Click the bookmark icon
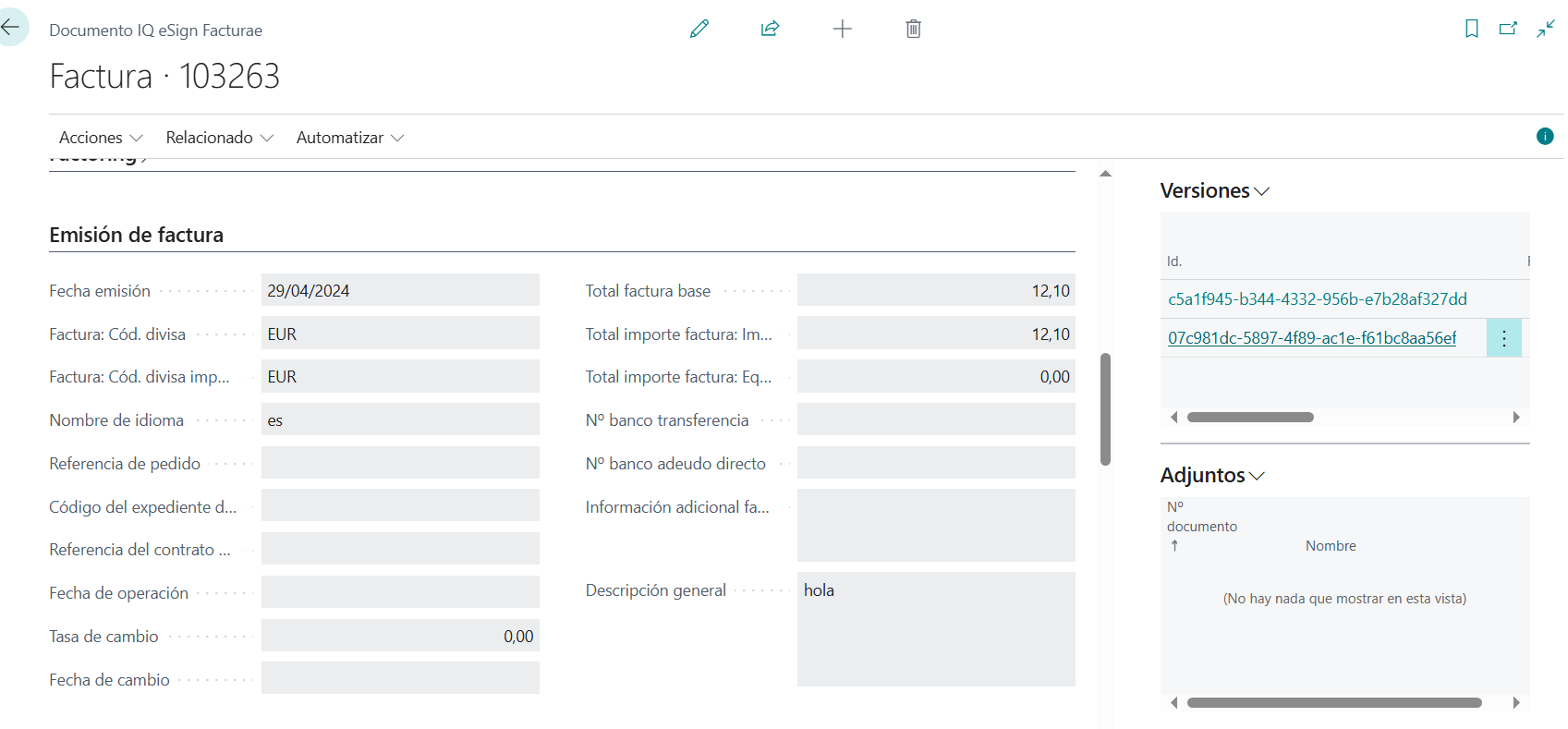 click(1471, 29)
